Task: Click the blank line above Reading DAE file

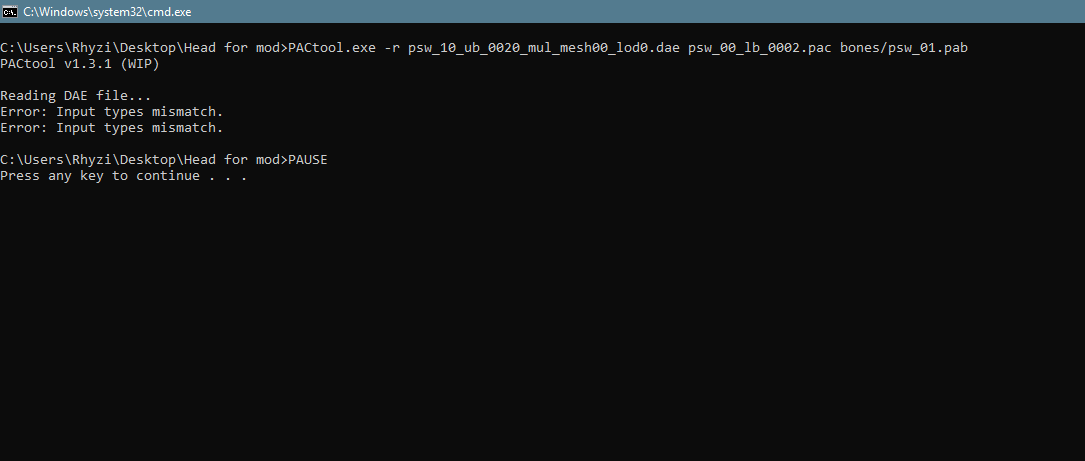Action: pyautogui.click(x=300, y=80)
